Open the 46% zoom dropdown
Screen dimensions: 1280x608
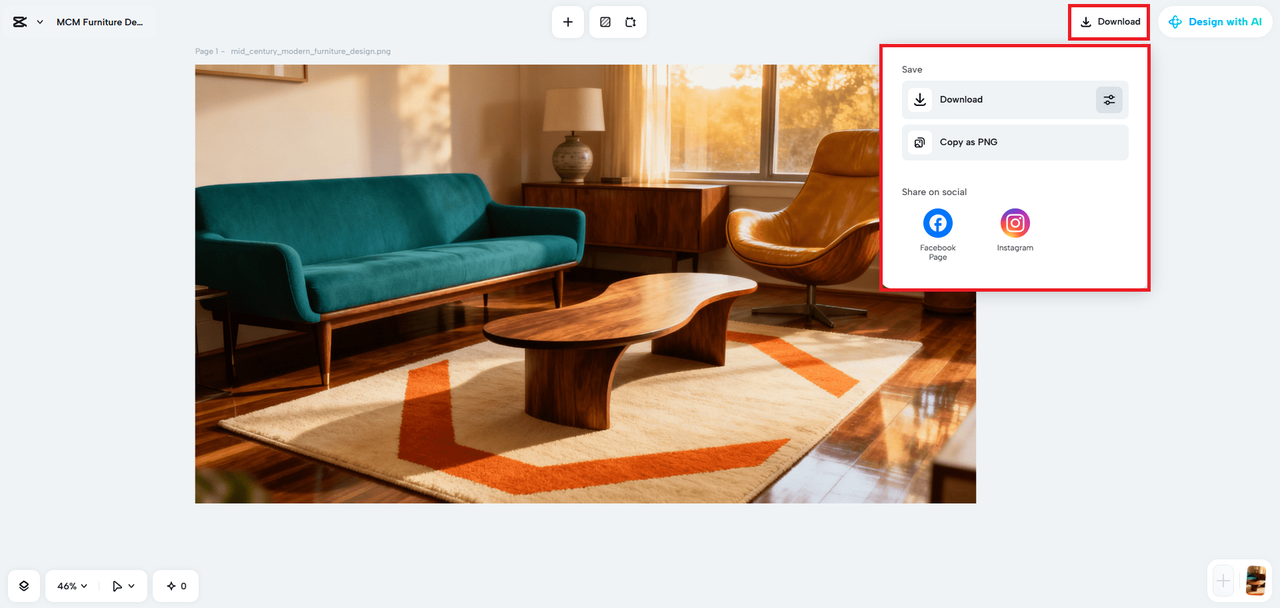72,586
